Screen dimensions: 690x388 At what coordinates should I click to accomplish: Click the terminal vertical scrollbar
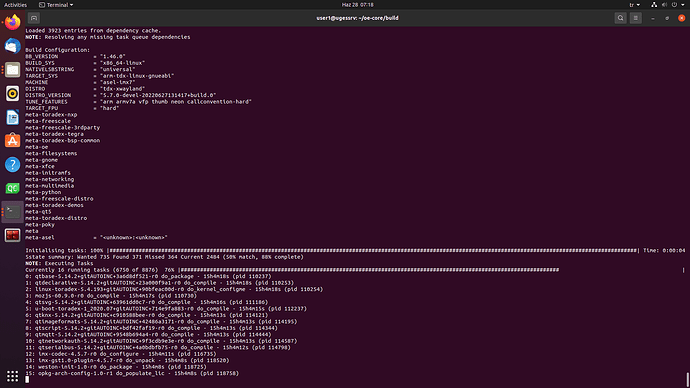(687, 380)
